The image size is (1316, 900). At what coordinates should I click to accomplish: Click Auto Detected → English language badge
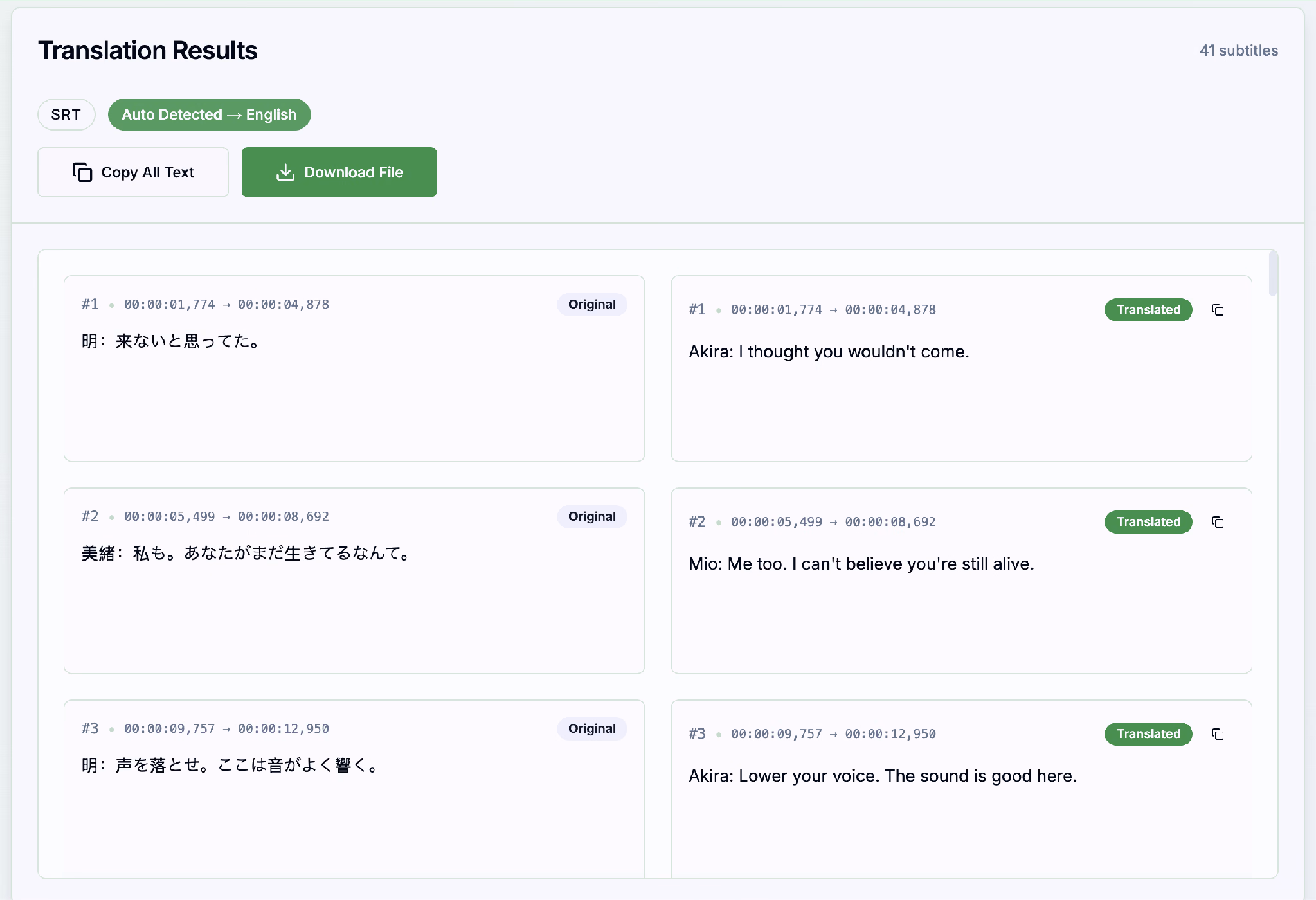(210, 114)
